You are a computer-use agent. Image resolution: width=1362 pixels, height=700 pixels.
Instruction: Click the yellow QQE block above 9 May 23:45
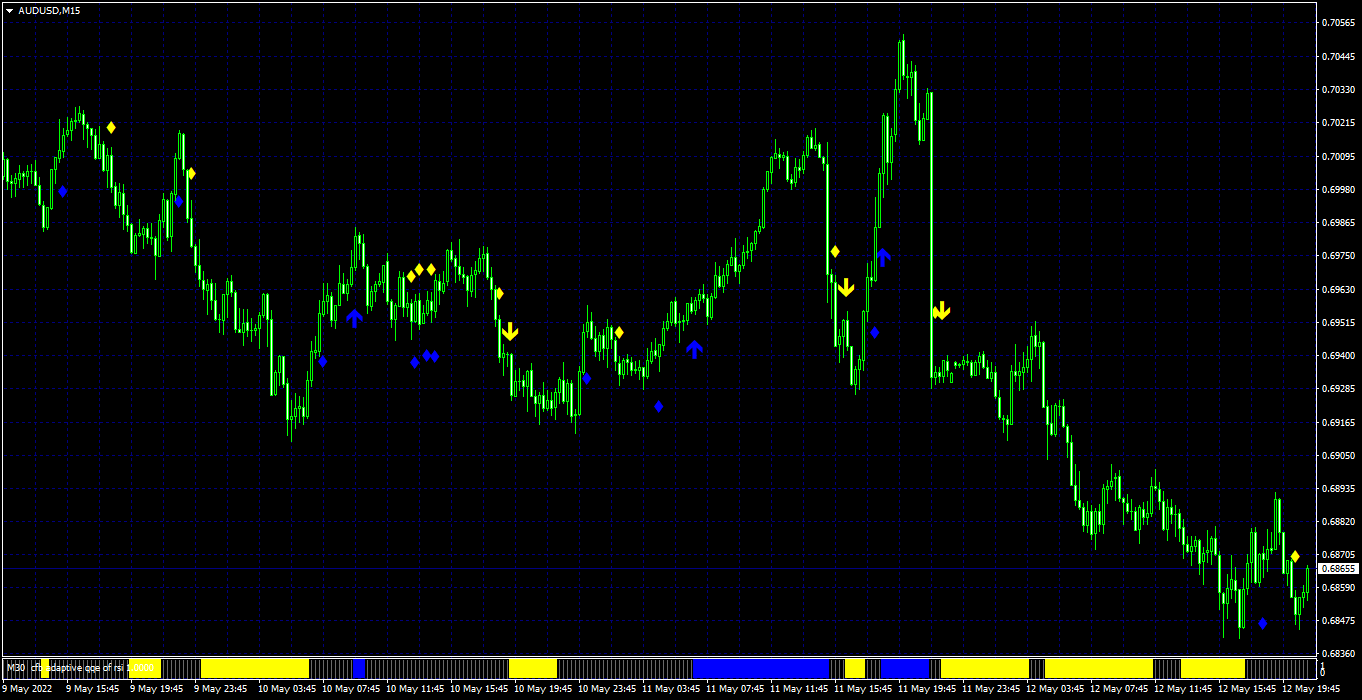pyautogui.click(x=255, y=668)
